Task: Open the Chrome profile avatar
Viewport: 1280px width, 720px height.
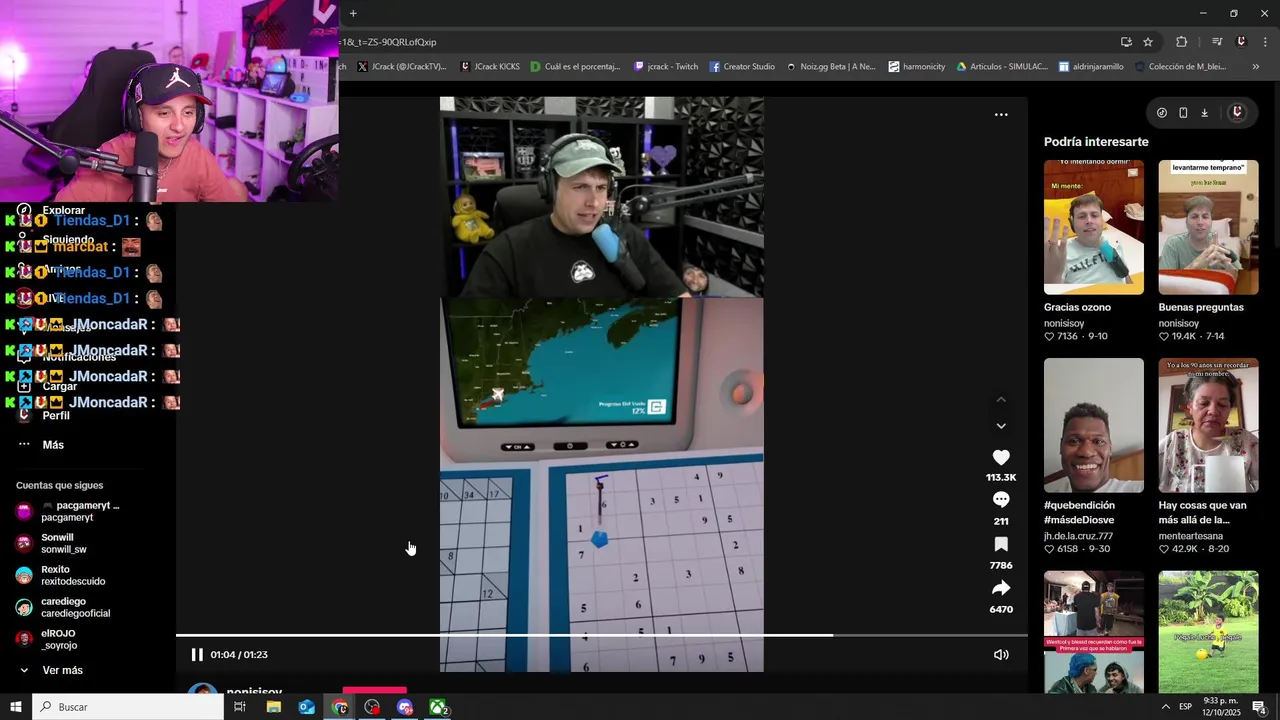Action: [x=1241, y=42]
